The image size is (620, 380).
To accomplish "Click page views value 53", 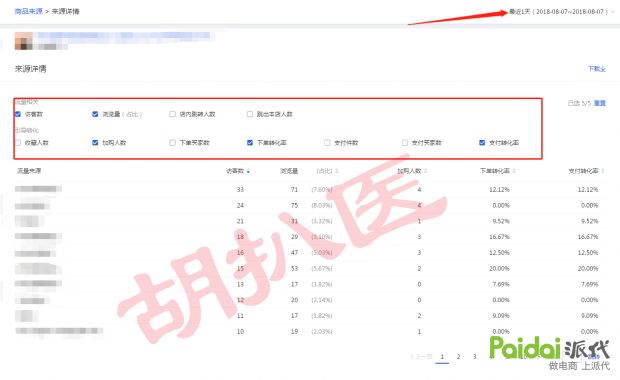I will (x=294, y=268).
